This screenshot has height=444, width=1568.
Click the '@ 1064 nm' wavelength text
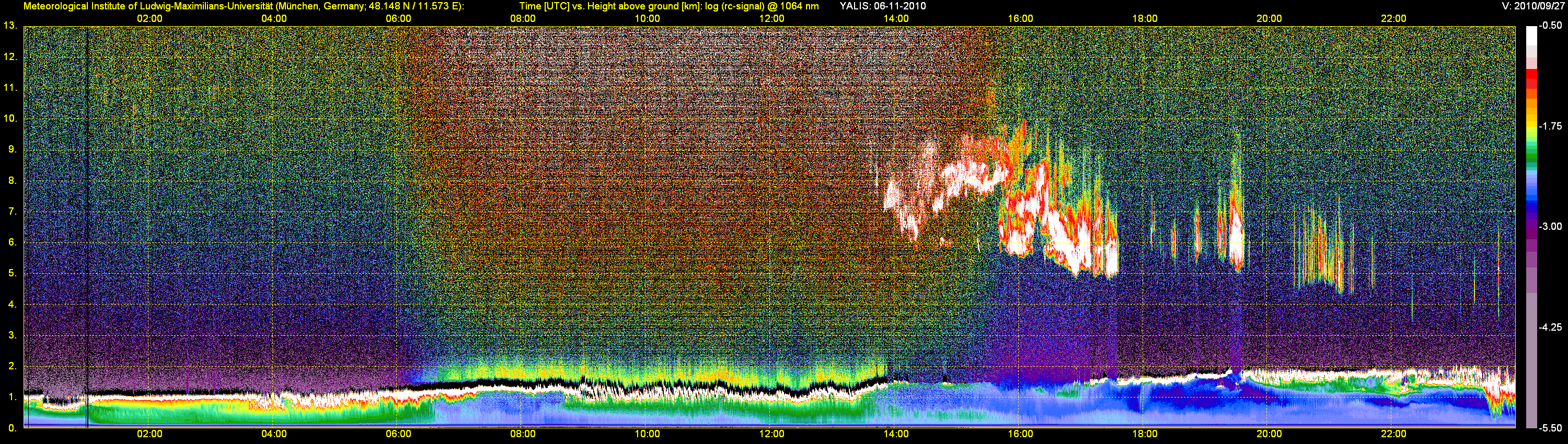(x=792, y=6)
